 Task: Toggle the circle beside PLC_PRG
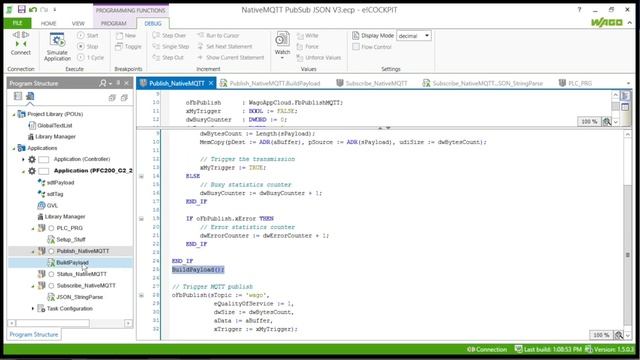coord(51,228)
